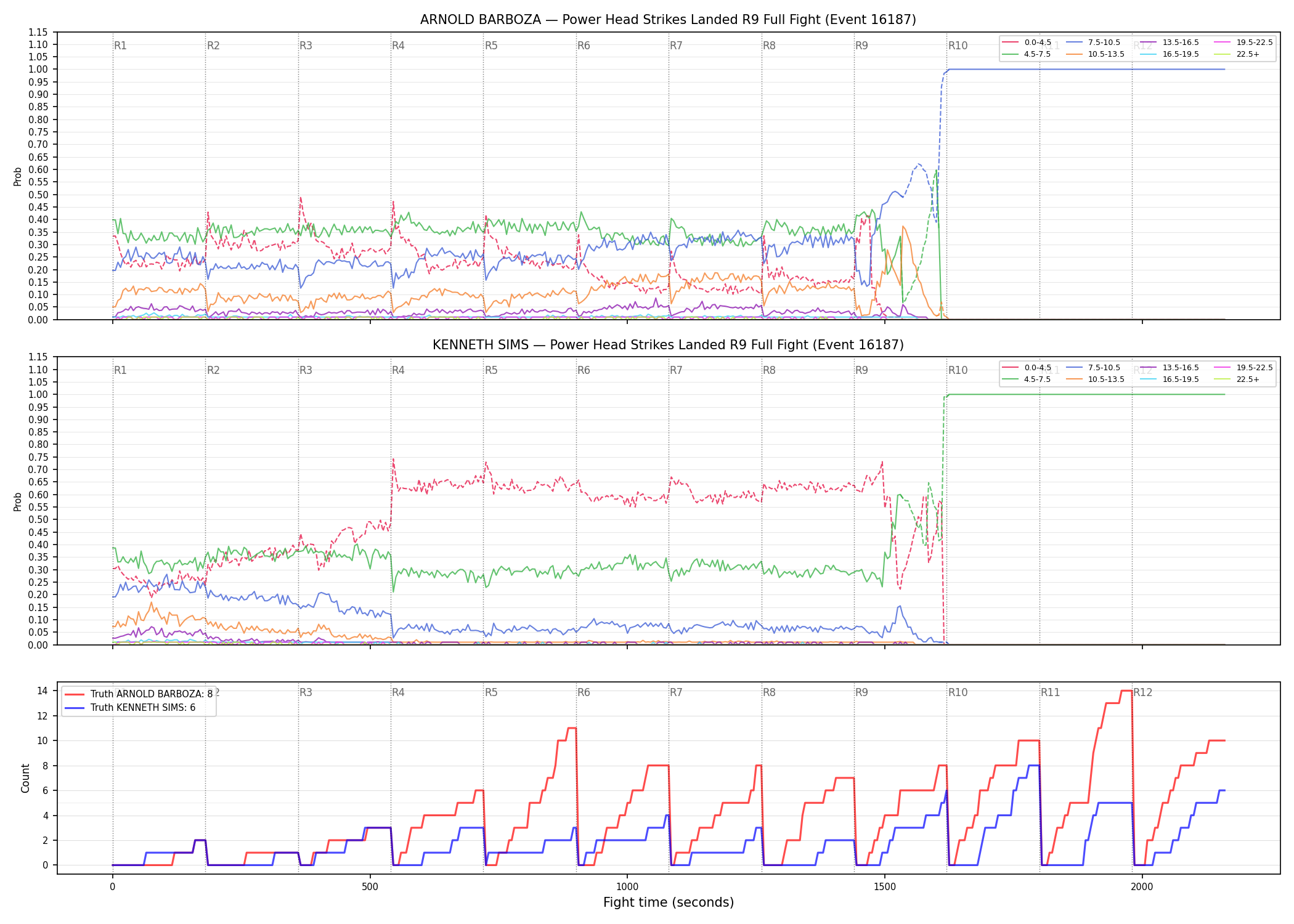
Task: Click the 14 tick on the Count axis
Action: 42,691
